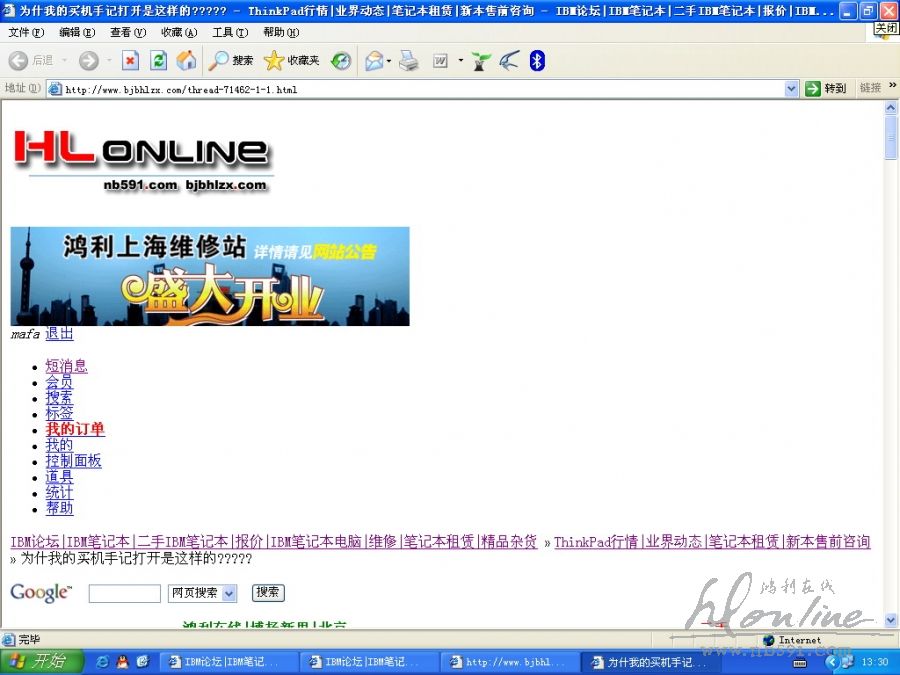
Task: Open the 查看 (View) menu
Action: tap(125, 32)
